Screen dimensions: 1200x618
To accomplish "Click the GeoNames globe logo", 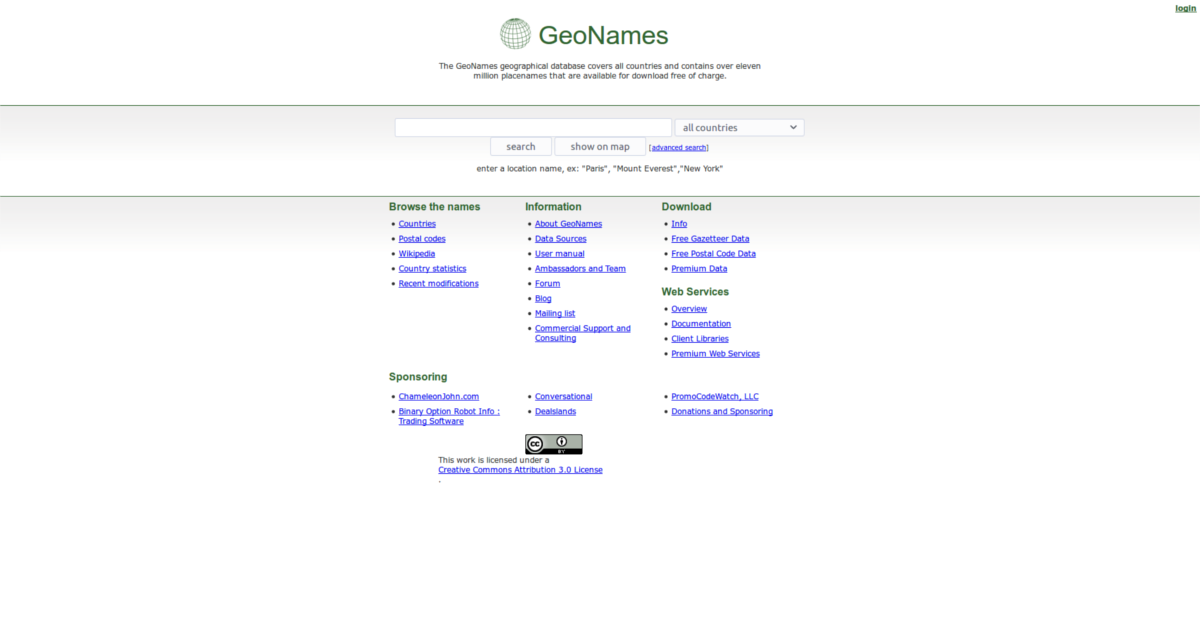I will (516, 34).
